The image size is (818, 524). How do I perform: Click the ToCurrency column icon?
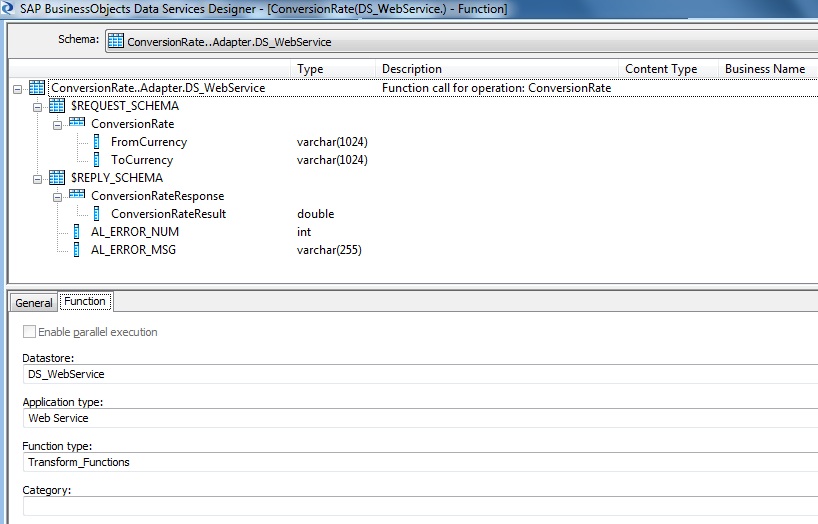(x=97, y=160)
